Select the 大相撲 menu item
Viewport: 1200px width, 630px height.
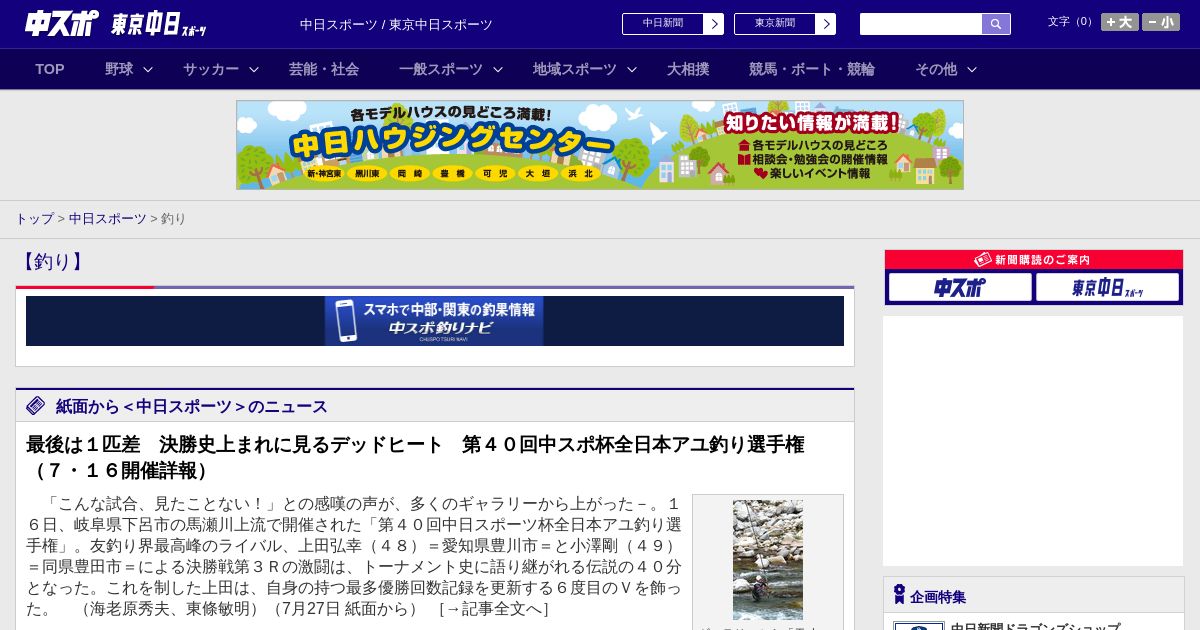(688, 69)
